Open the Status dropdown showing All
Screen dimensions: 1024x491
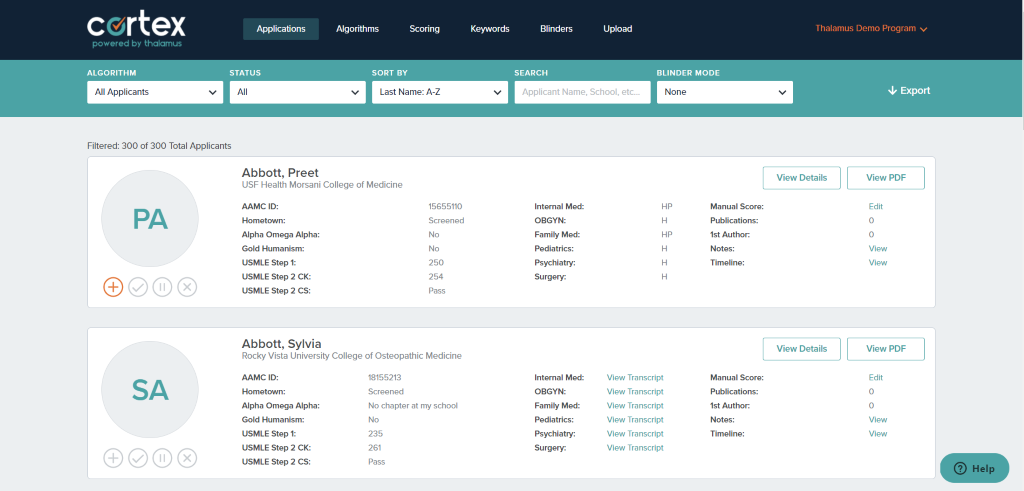click(298, 92)
